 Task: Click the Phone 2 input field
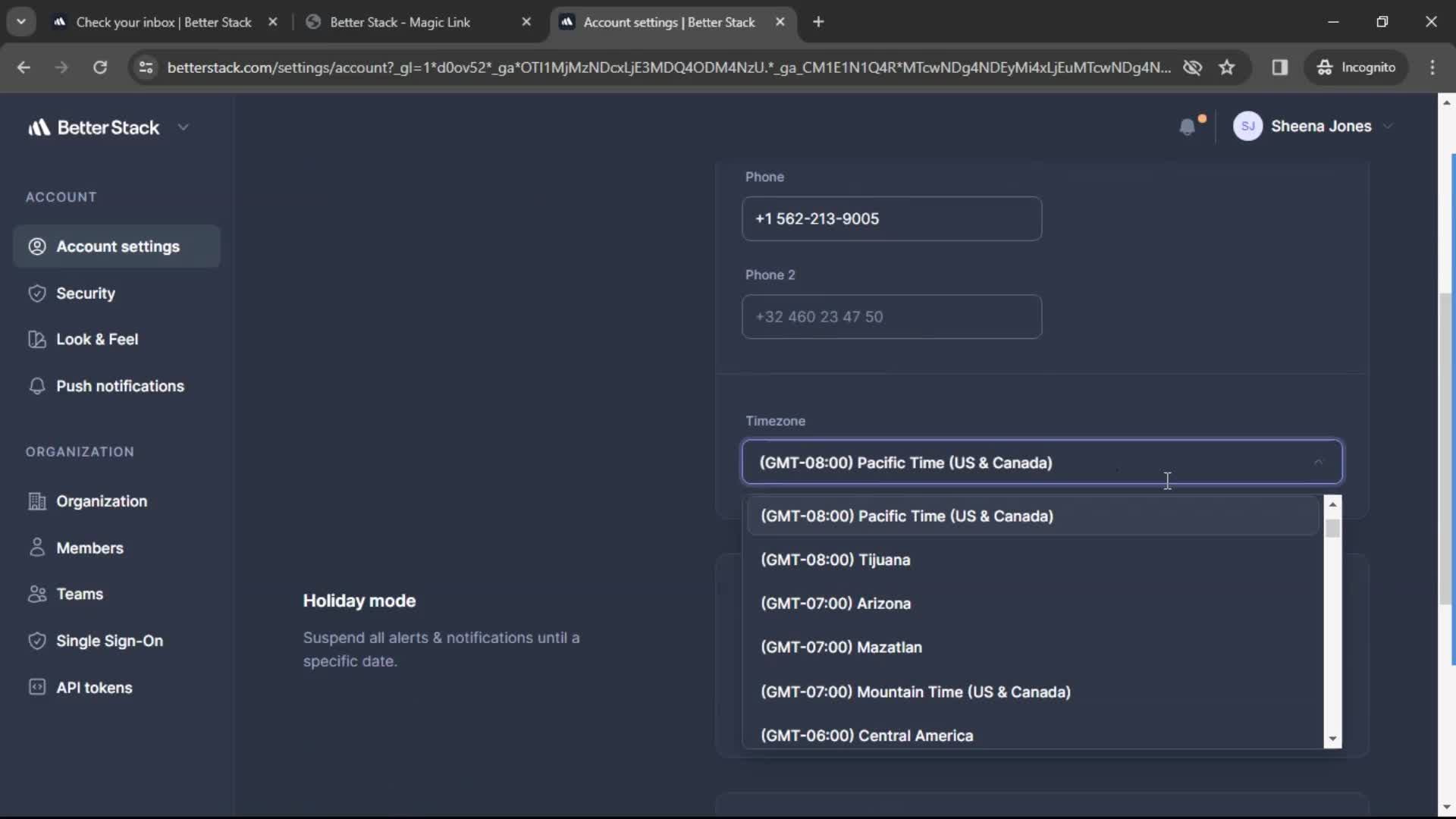(893, 316)
